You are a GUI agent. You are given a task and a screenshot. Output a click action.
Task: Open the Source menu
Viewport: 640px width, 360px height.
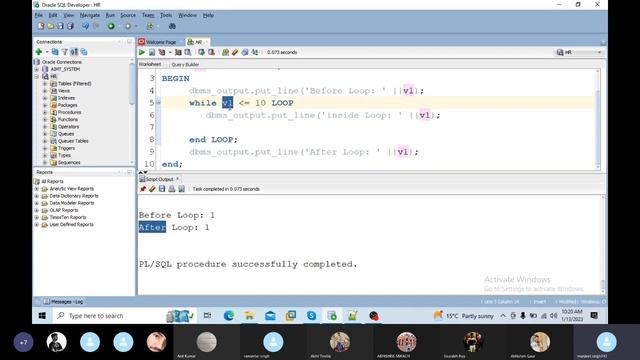[128, 15]
